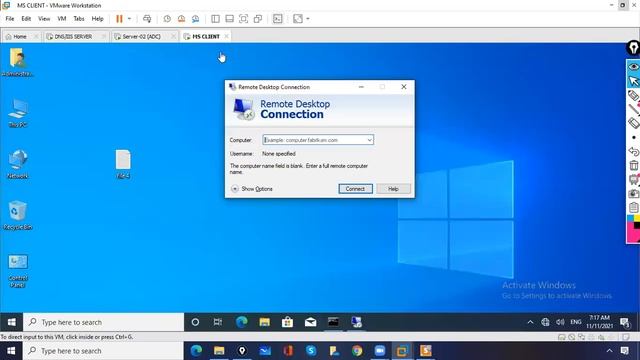Revert VM to snapshot icon

(x=181, y=19)
